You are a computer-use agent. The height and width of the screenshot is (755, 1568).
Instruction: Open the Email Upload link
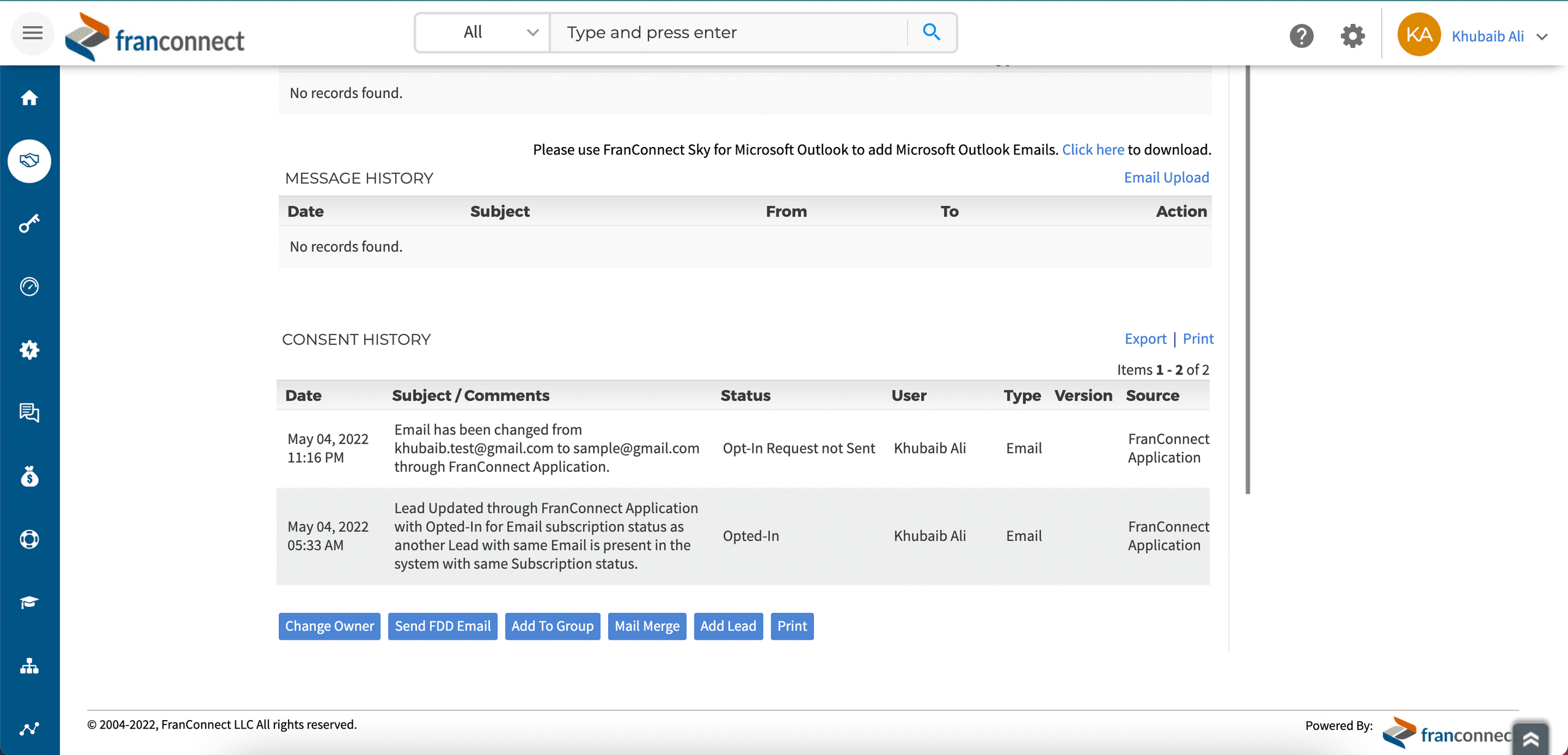[x=1166, y=177]
